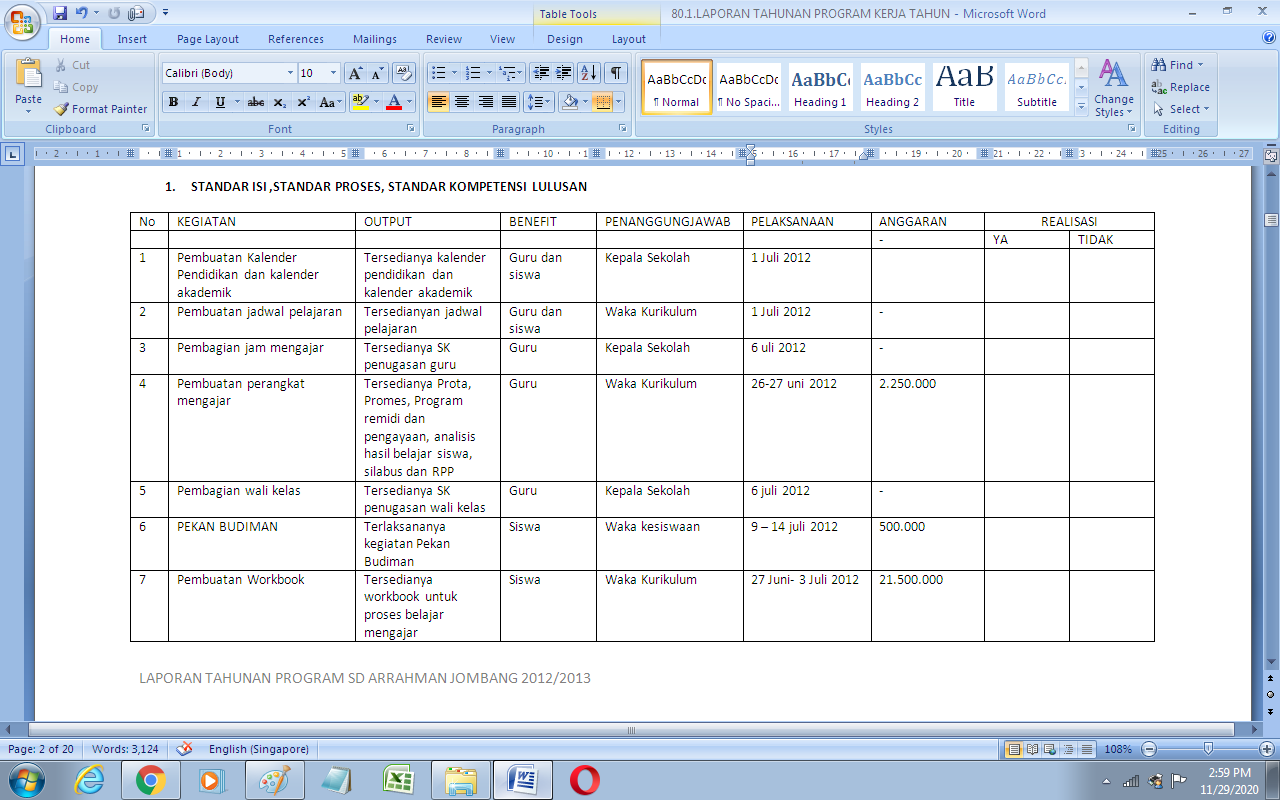Viewport: 1280px width, 800px height.
Task: Cut the selected text
Action: [72, 65]
